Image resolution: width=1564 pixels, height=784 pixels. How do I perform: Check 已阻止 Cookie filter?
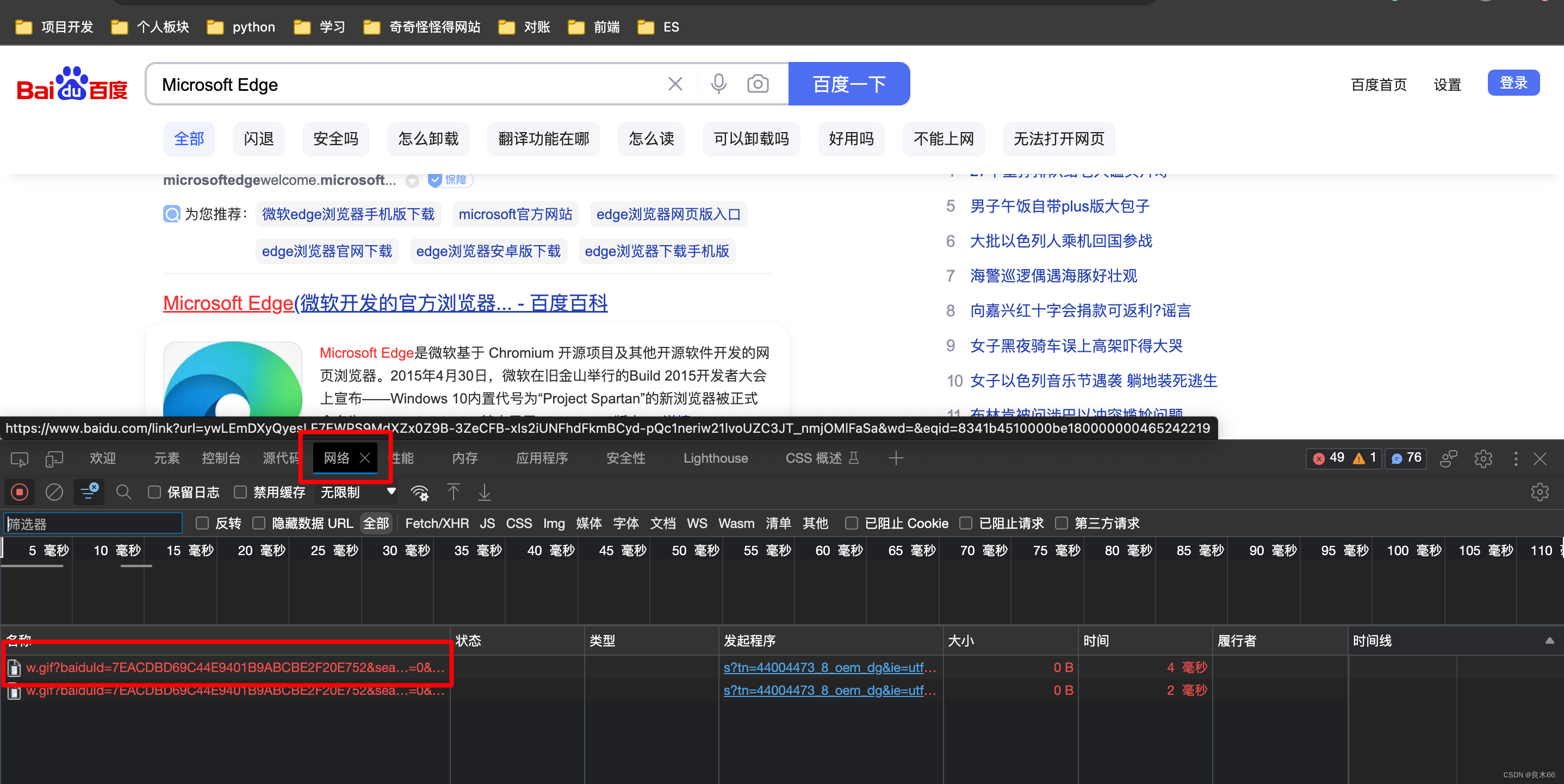click(x=852, y=523)
